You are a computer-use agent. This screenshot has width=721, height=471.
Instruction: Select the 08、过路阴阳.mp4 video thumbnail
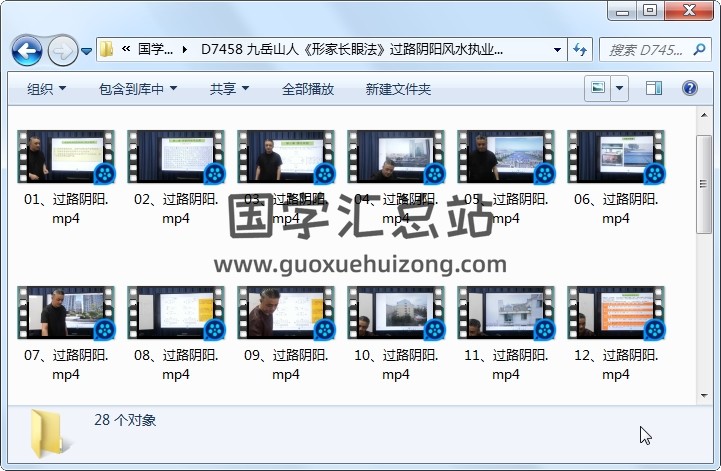[x=176, y=312]
